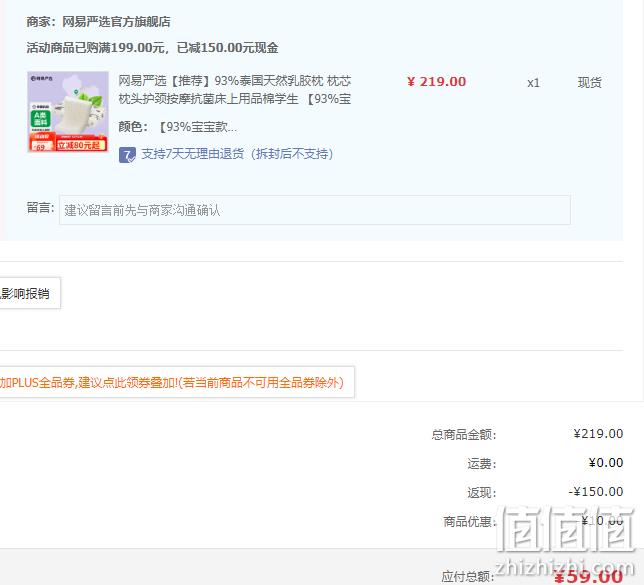Select the color option 【93%宝宝款...
This screenshot has height=585, width=644.
(x=198, y=127)
